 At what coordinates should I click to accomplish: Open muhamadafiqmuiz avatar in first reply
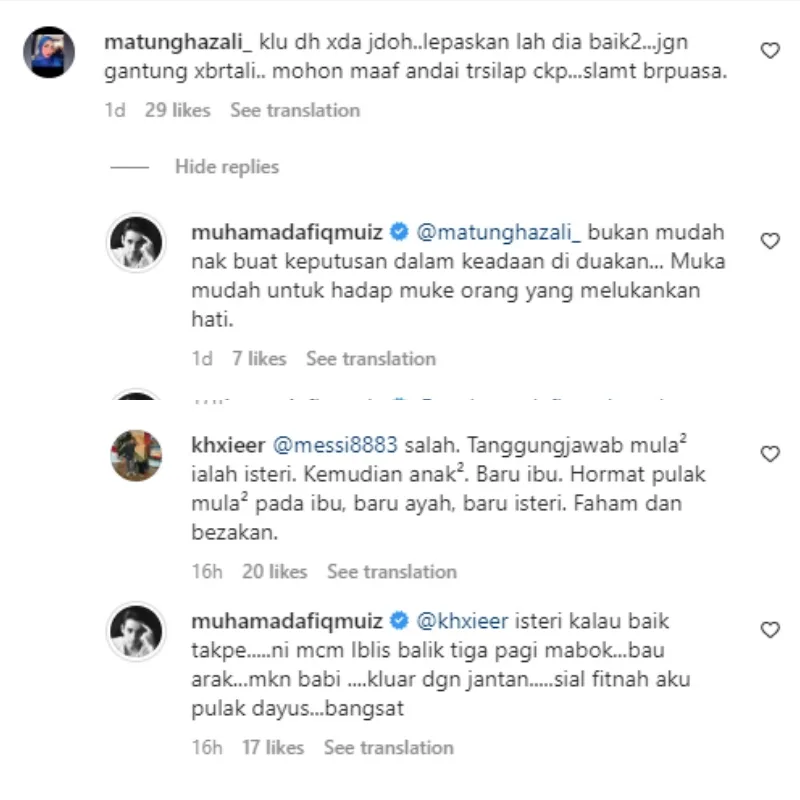136,242
